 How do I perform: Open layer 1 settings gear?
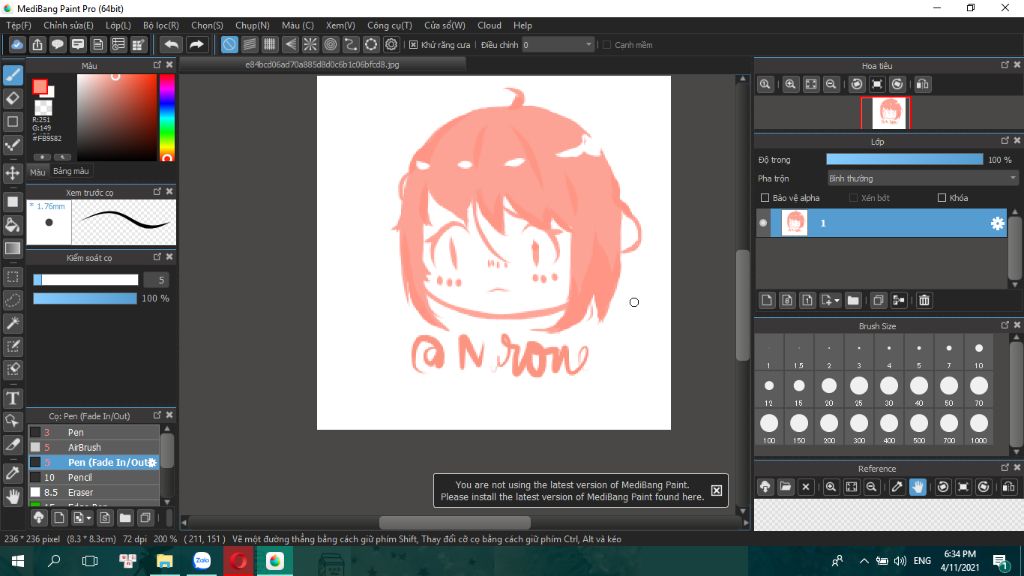point(997,223)
